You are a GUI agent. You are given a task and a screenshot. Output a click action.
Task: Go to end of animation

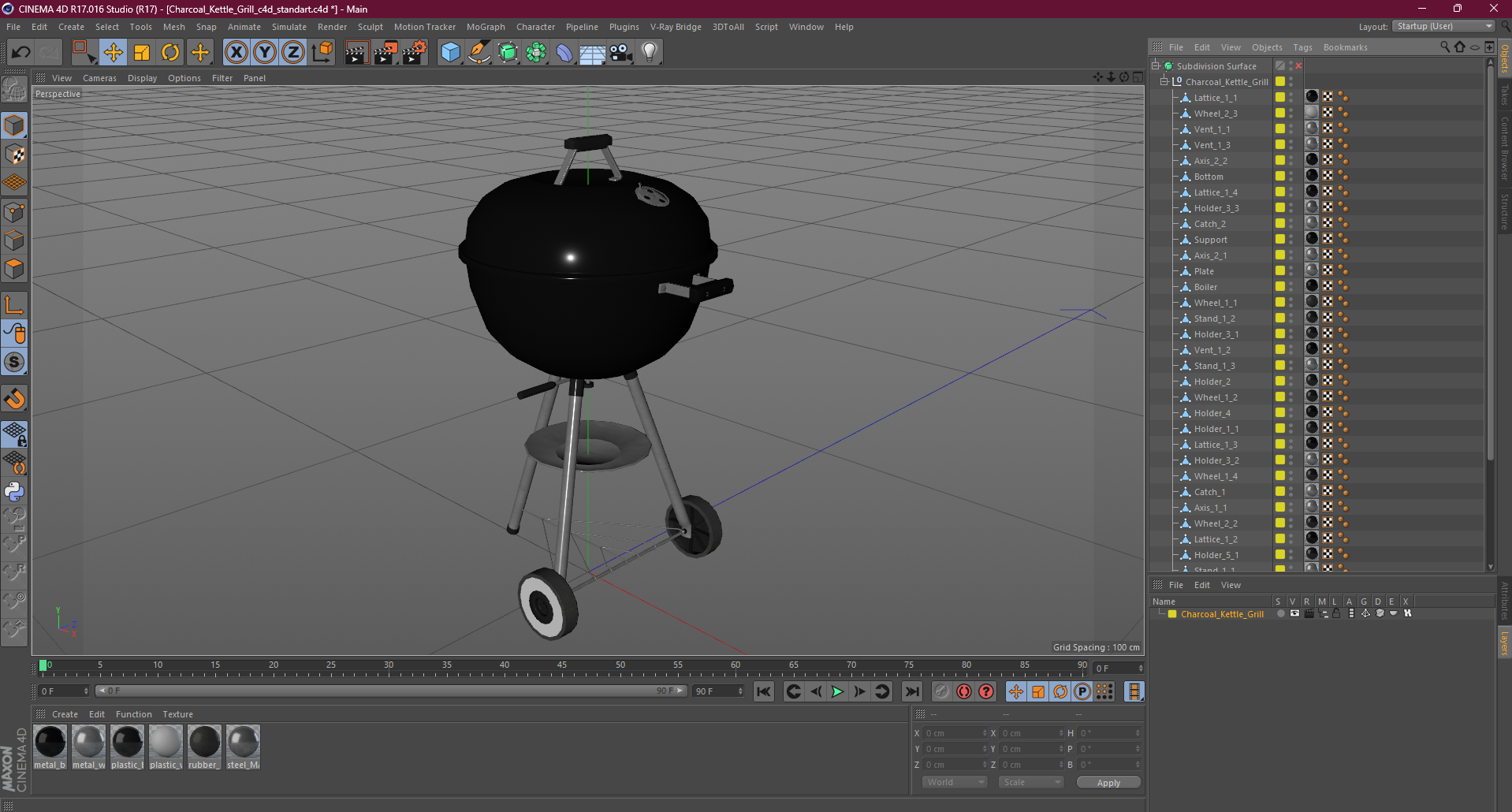point(912,691)
